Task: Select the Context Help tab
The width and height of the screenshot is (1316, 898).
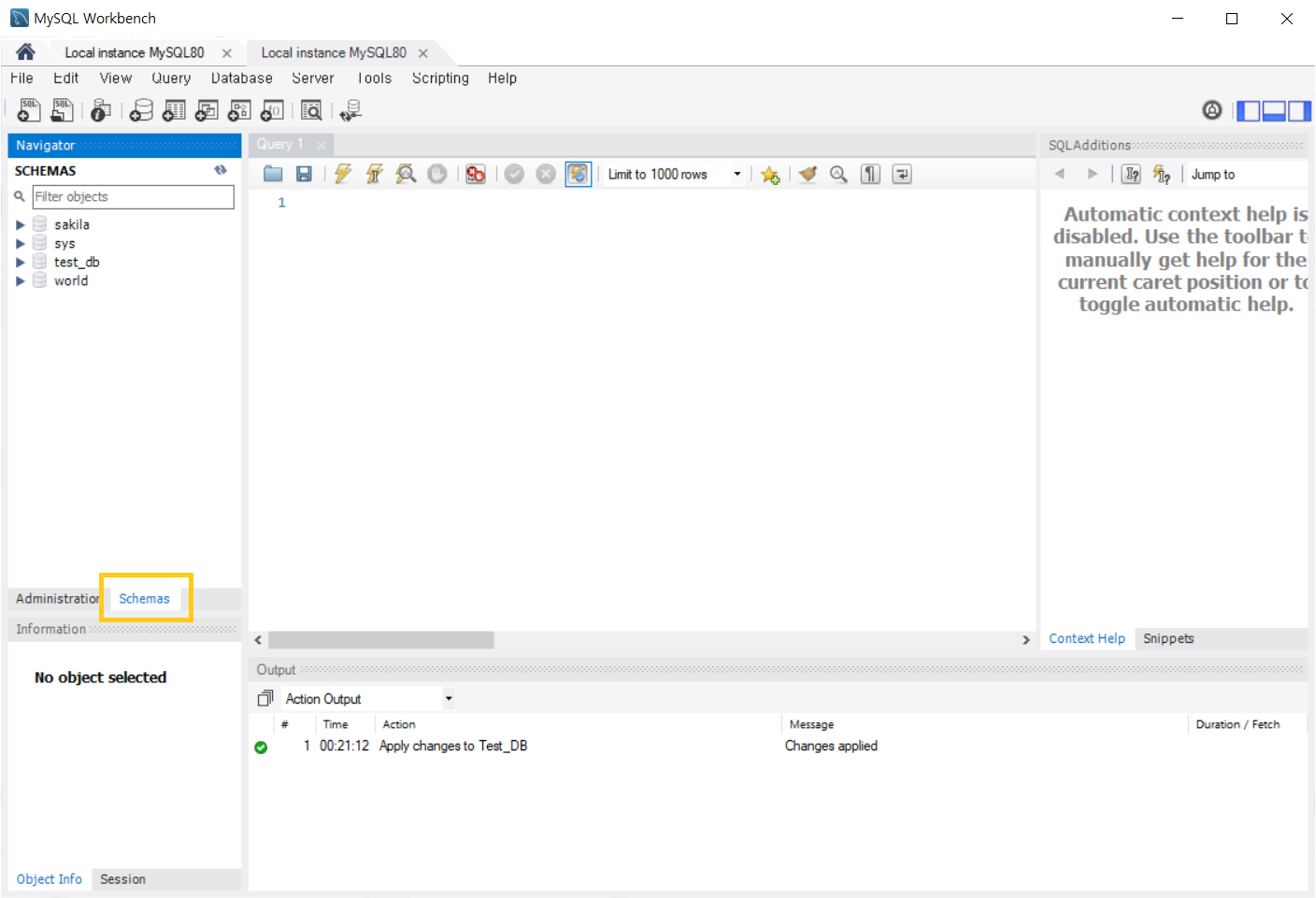Action: [1087, 638]
